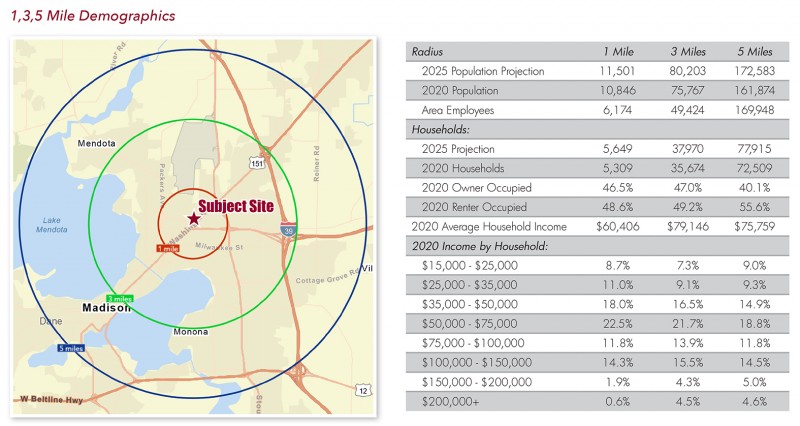Click the 1 mile value '0.6%'
The width and height of the screenshot is (800, 426).
tap(617, 402)
